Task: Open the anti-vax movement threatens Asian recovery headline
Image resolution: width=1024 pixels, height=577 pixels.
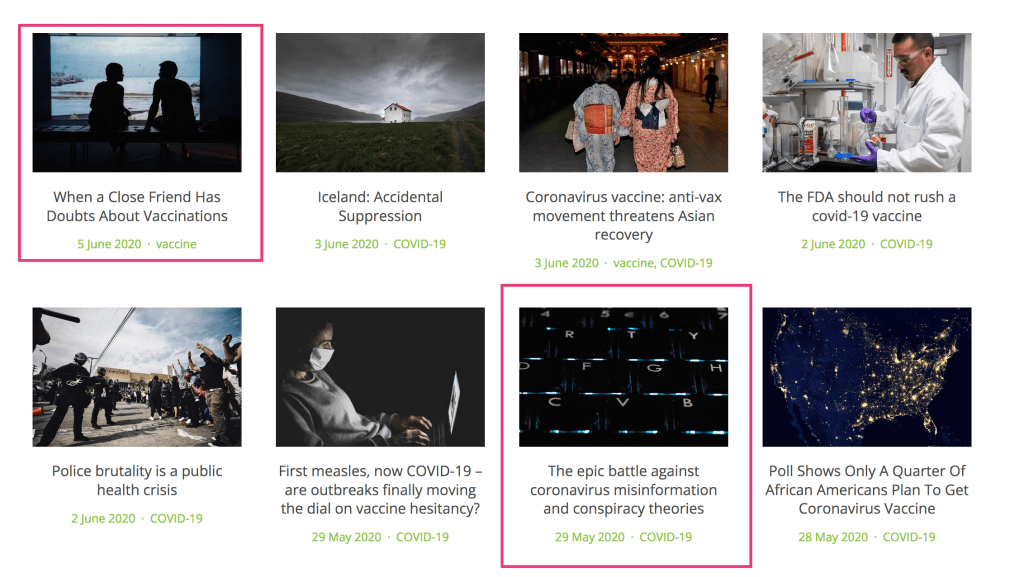Action: point(623,216)
